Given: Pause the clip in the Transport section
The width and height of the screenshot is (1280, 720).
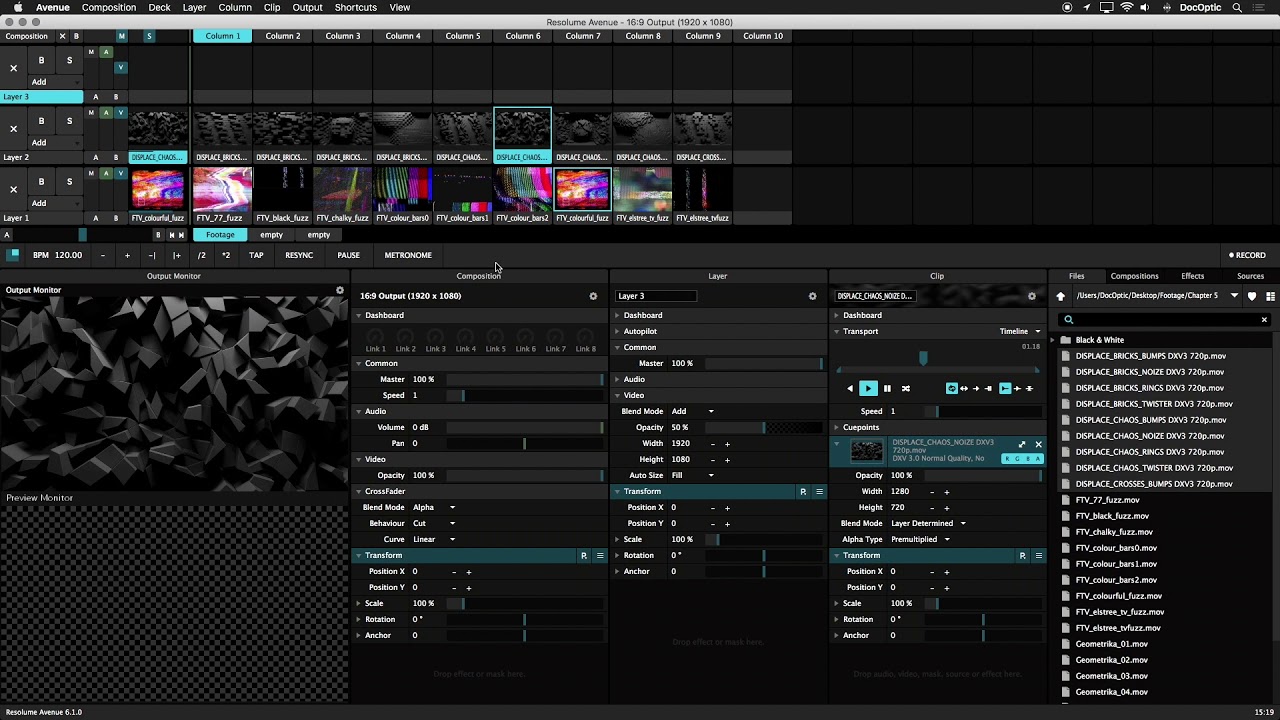Looking at the screenshot, I should click(x=887, y=388).
